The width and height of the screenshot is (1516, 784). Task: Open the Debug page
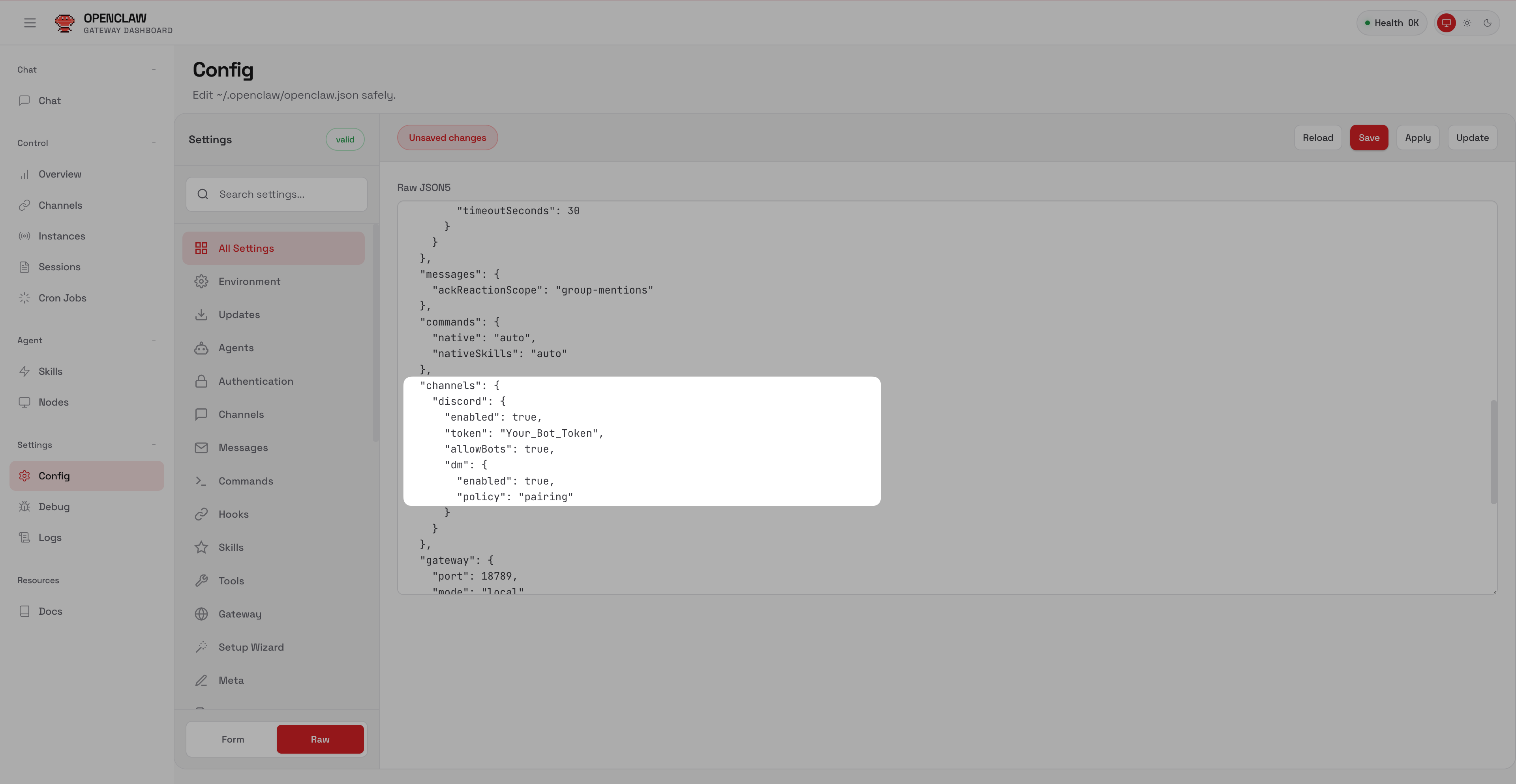click(54, 506)
